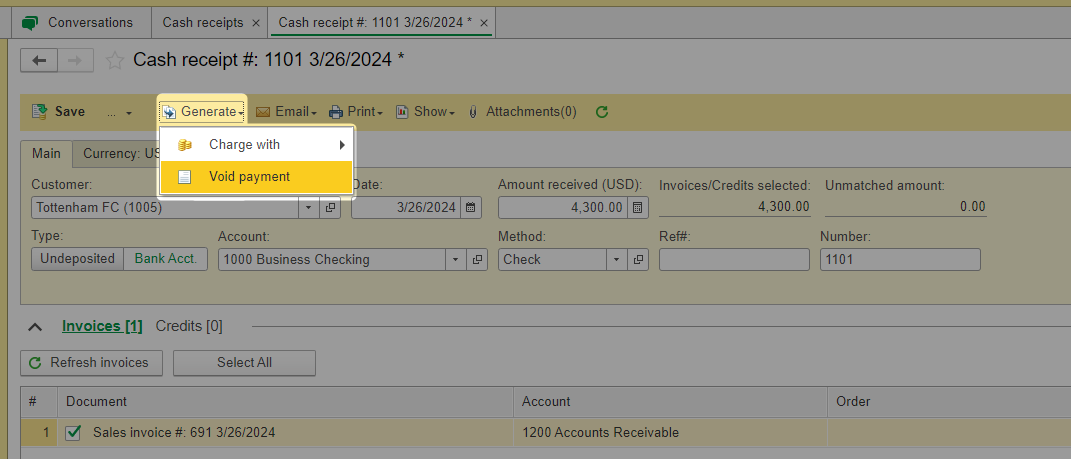Close the Cash receipts tab
The width and height of the screenshot is (1071, 459).
coord(256,23)
